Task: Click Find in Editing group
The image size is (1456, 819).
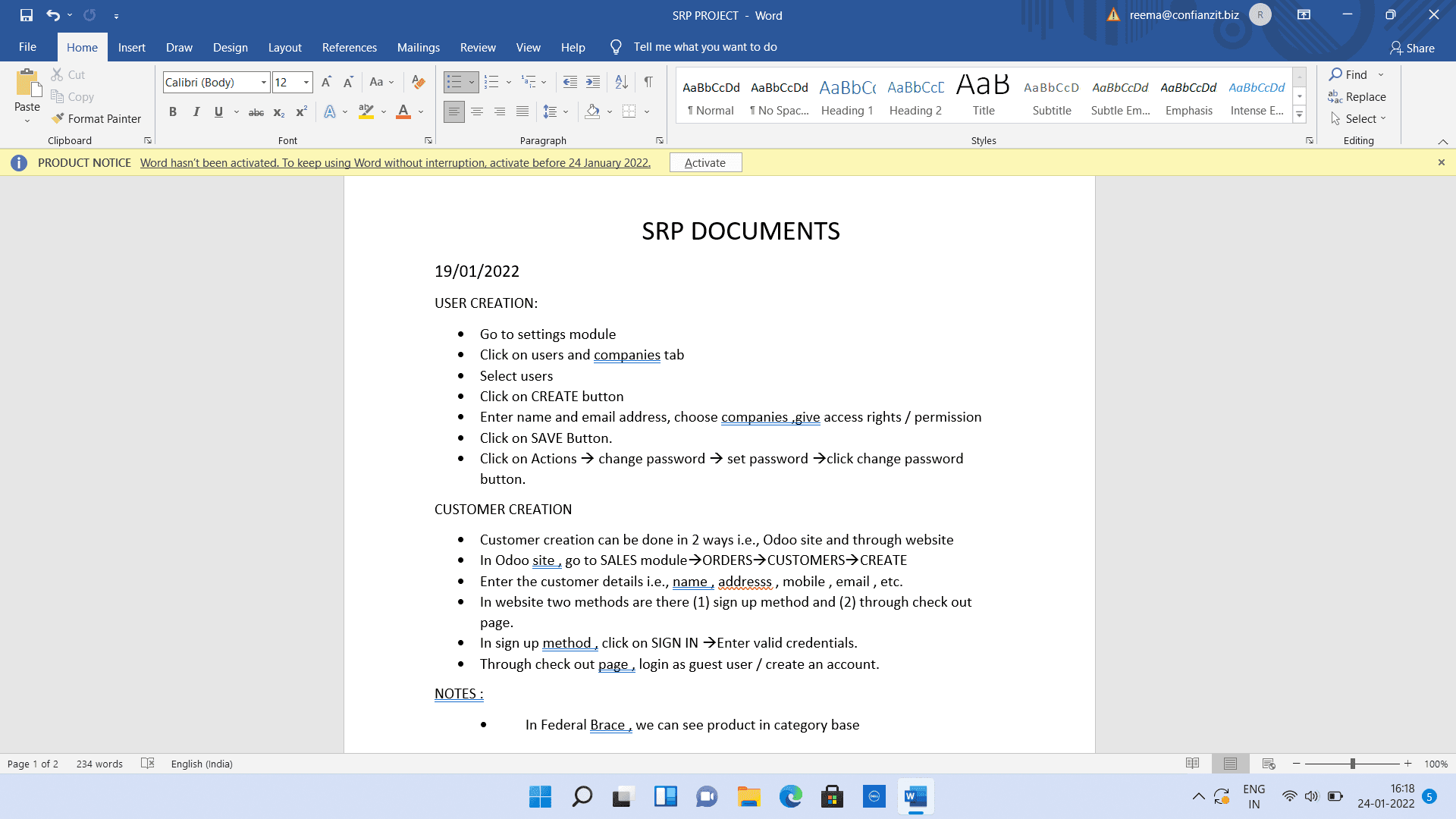Action: (1348, 74)
